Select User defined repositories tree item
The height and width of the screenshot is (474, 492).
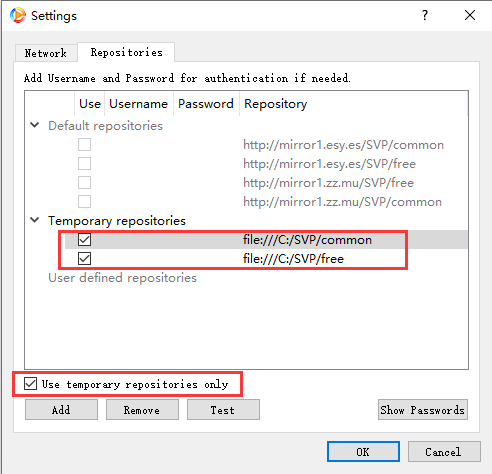(x=122, y=278)
